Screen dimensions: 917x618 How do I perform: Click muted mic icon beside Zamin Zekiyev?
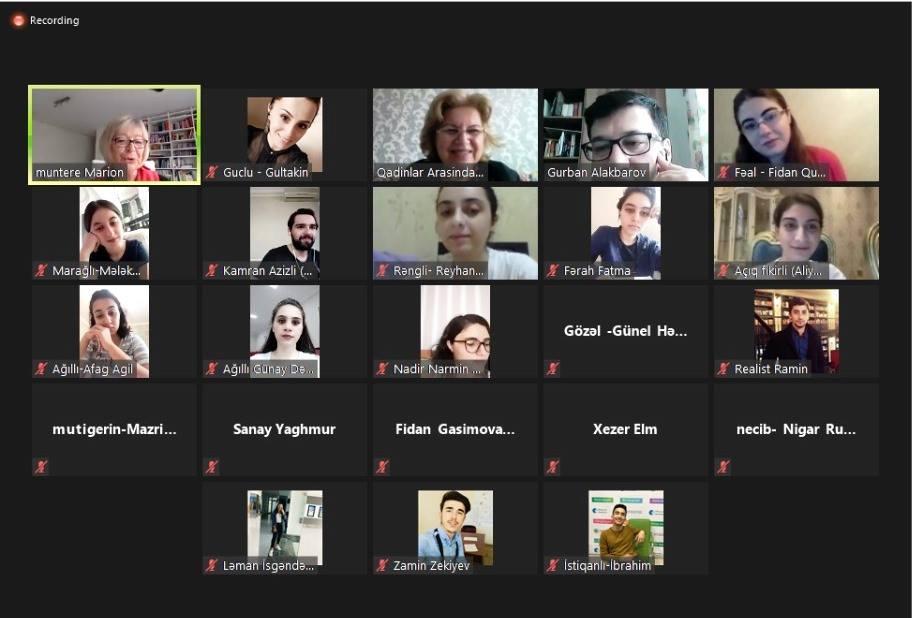coord(382,565)
